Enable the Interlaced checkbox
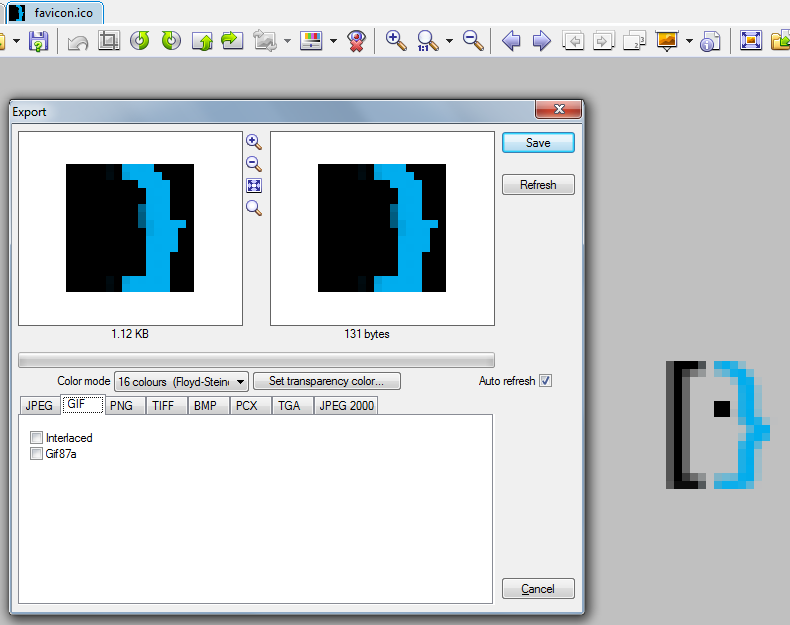Screen dimensions: 790x625 (x=37, y=438)
